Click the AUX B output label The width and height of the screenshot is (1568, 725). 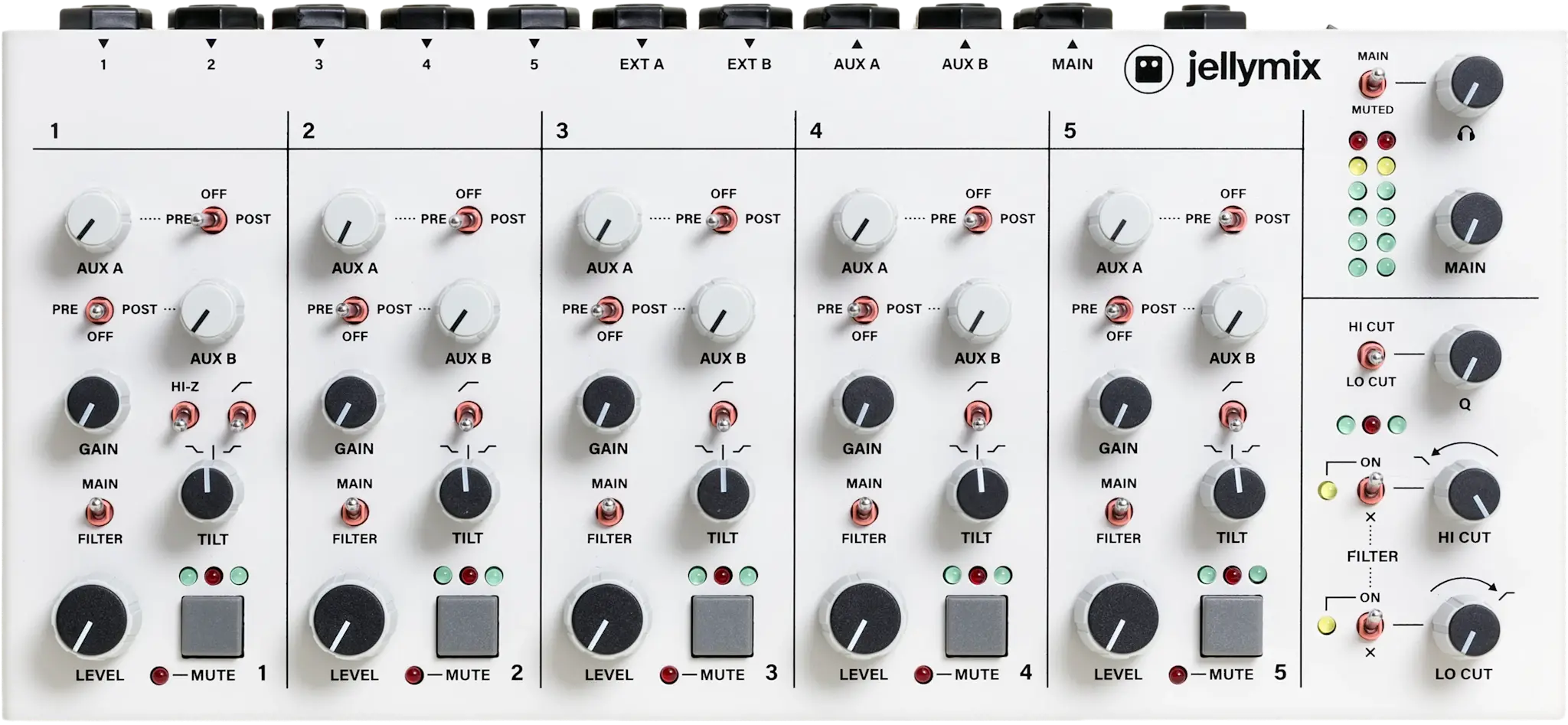click(964, 64)
